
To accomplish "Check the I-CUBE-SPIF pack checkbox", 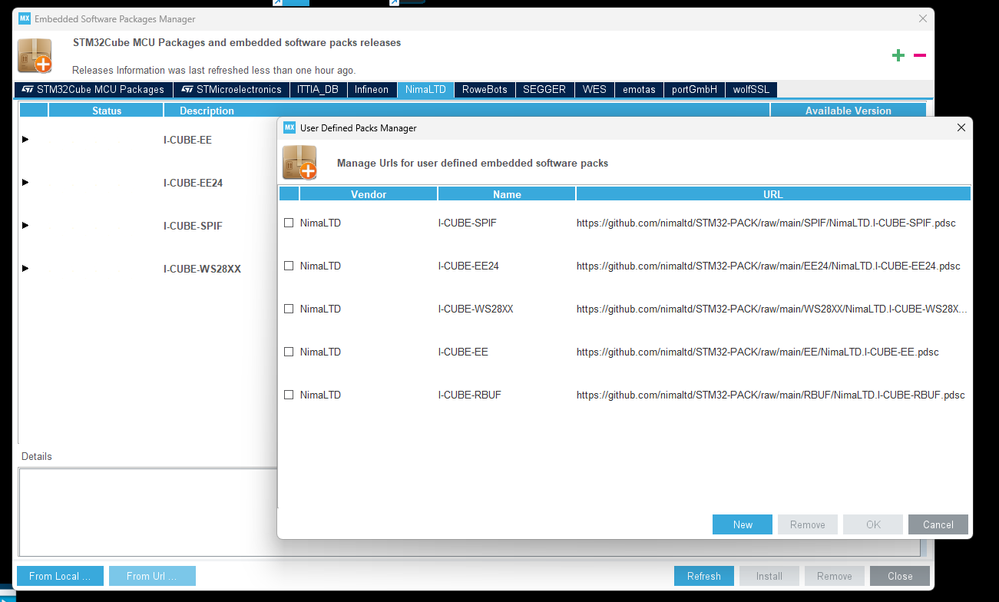I will (289, 223).
